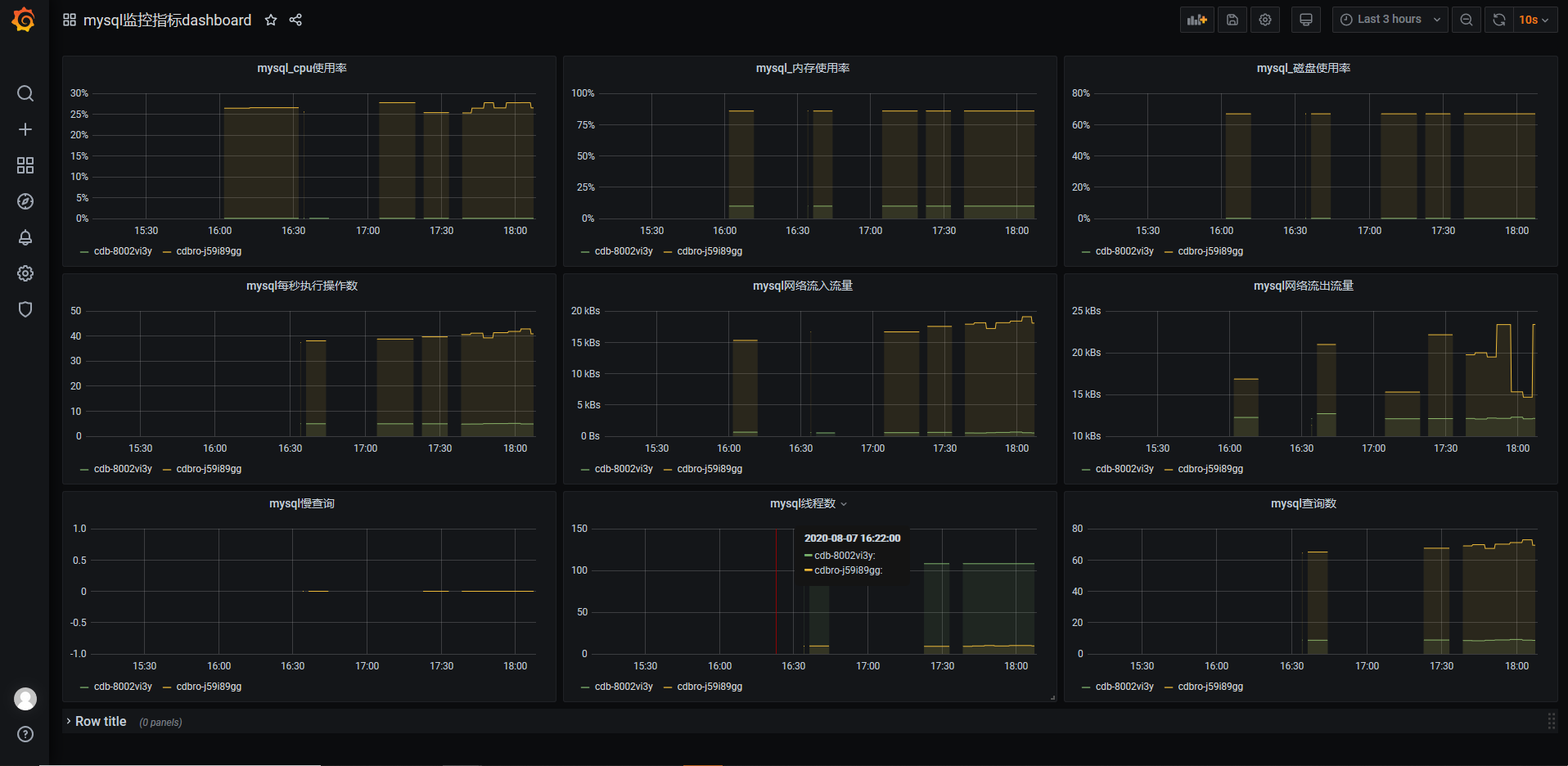Toggle cdbro-j59i89gg in mysql慢查询 legend

[x=209, y=687]
